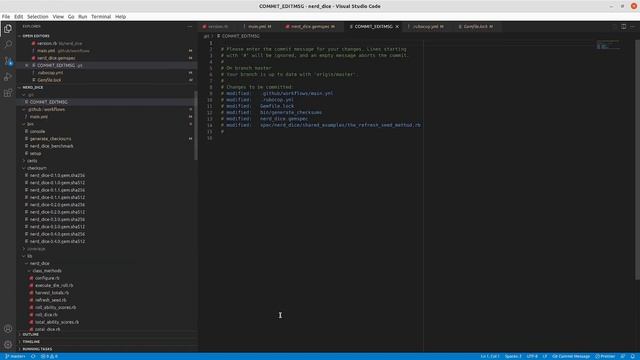Open the View menu

coord(58,17)
